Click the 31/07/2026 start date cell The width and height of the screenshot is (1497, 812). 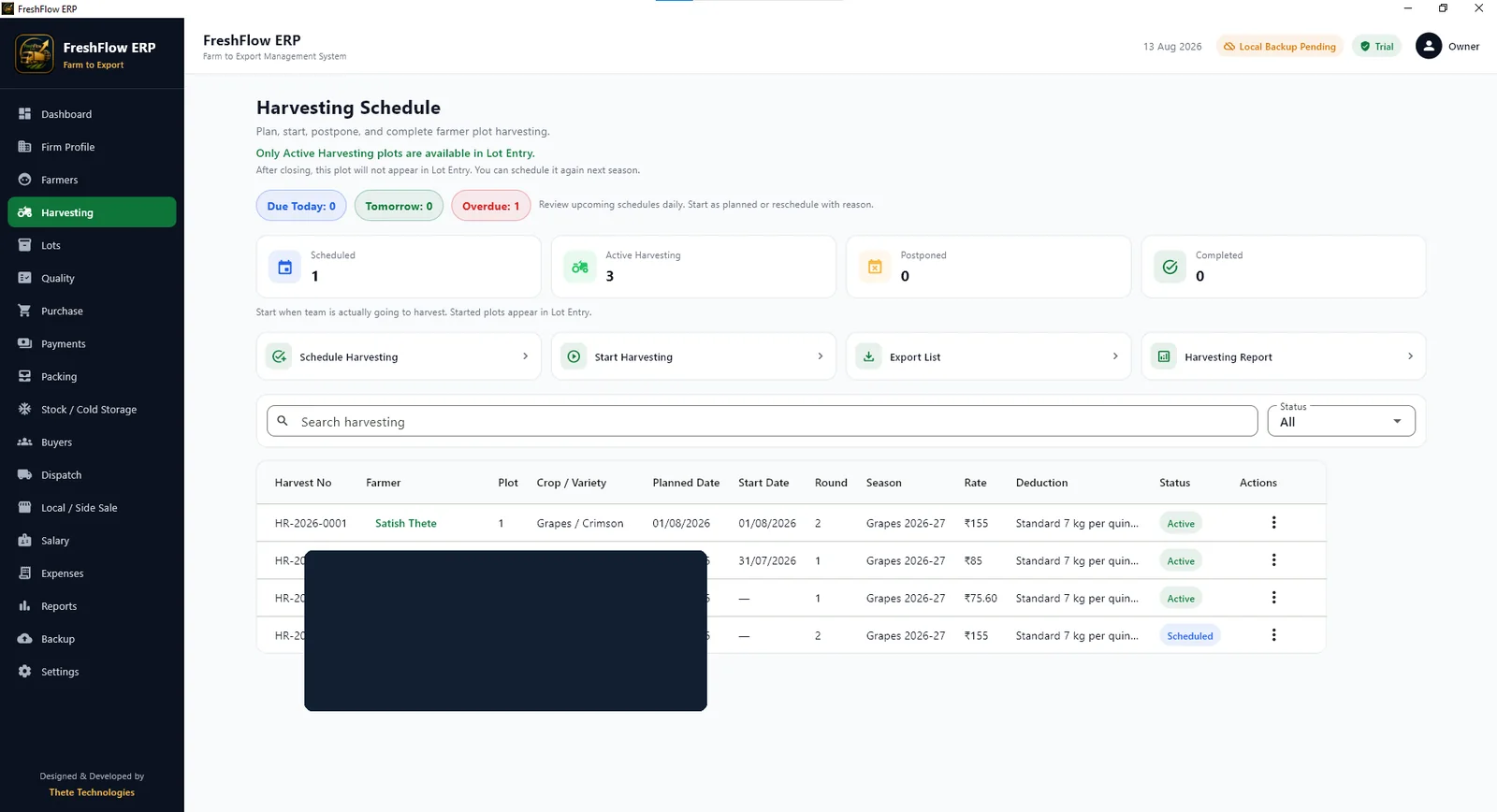tap(767, 560)
